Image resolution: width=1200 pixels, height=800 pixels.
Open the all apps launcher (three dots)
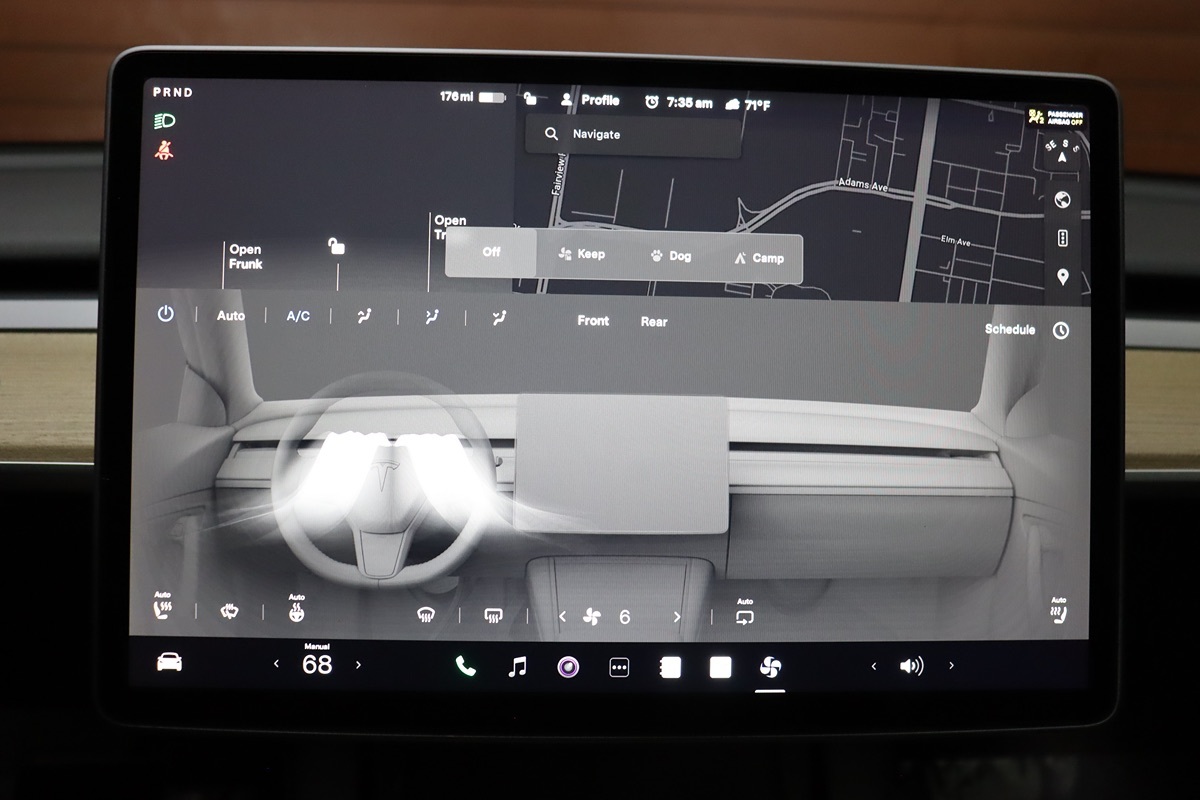[619, 668]
